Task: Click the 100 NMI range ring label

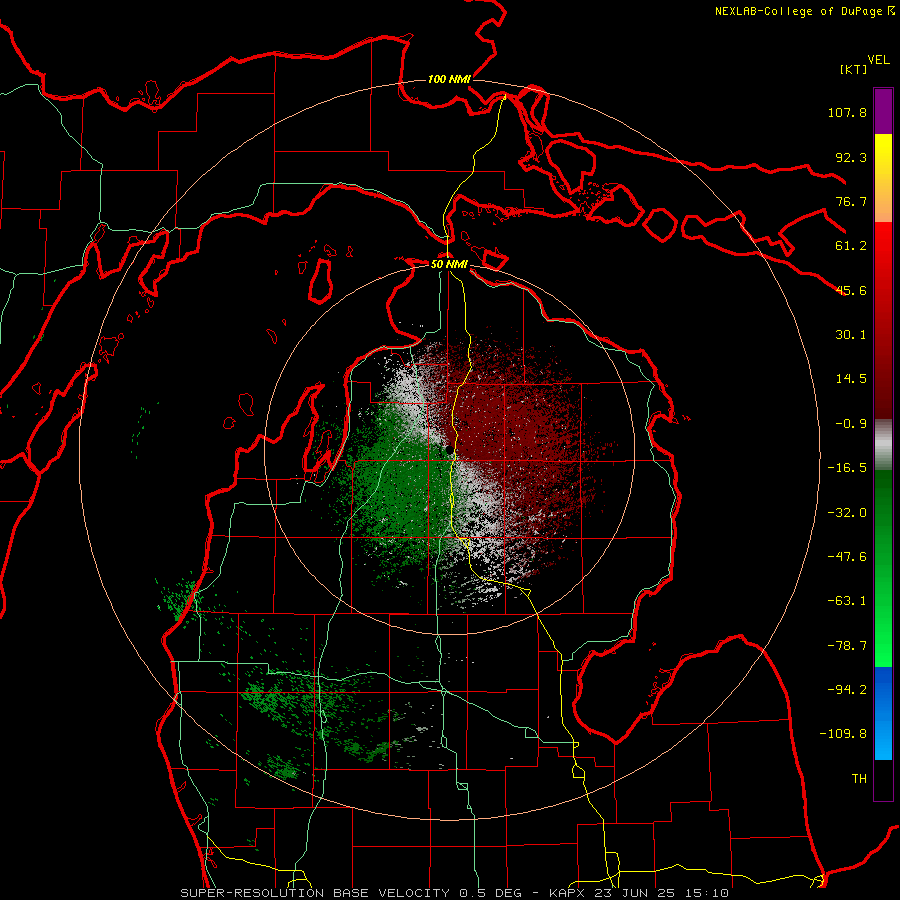Action: [x=449, y=79]
